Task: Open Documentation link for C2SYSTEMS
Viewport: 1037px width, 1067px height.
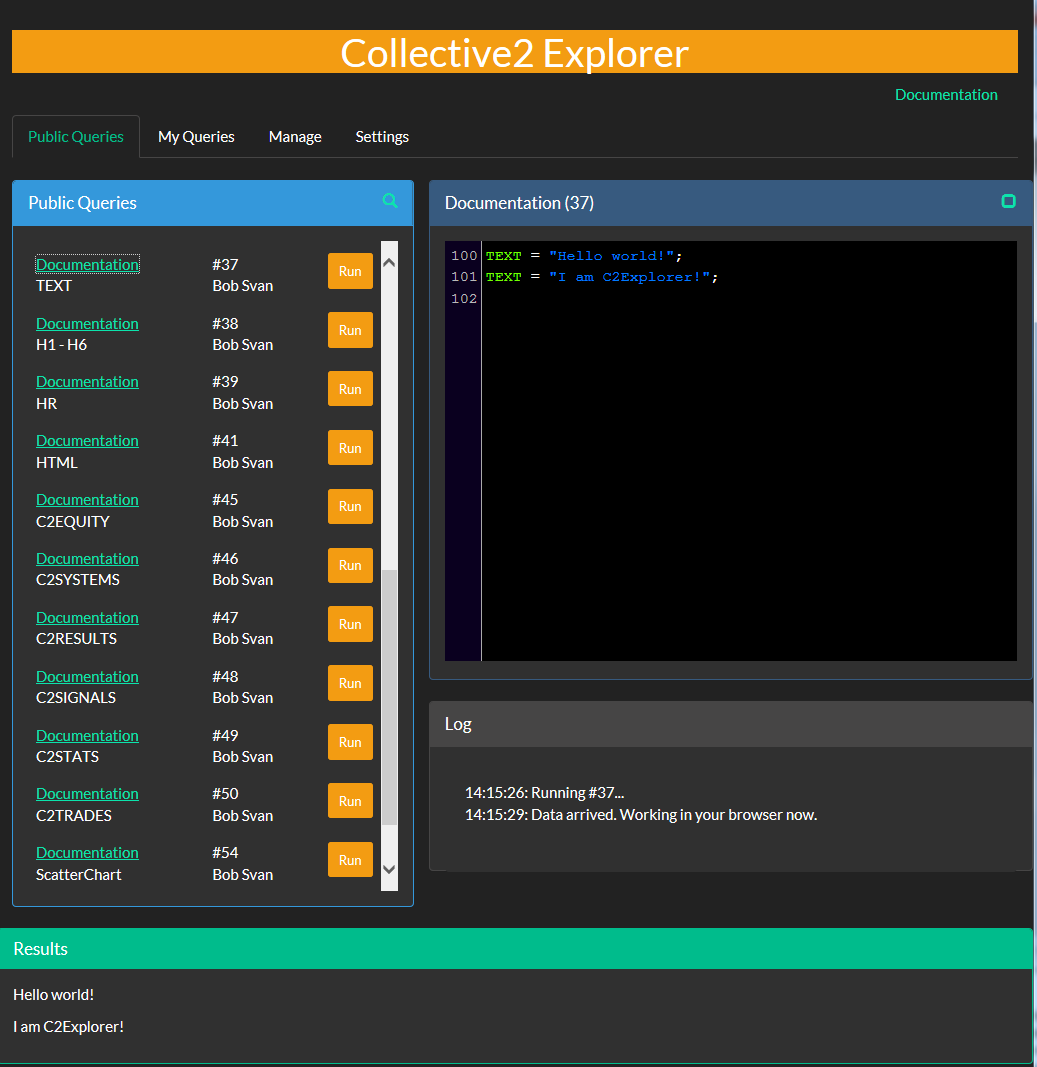Action: coord(87,559)
